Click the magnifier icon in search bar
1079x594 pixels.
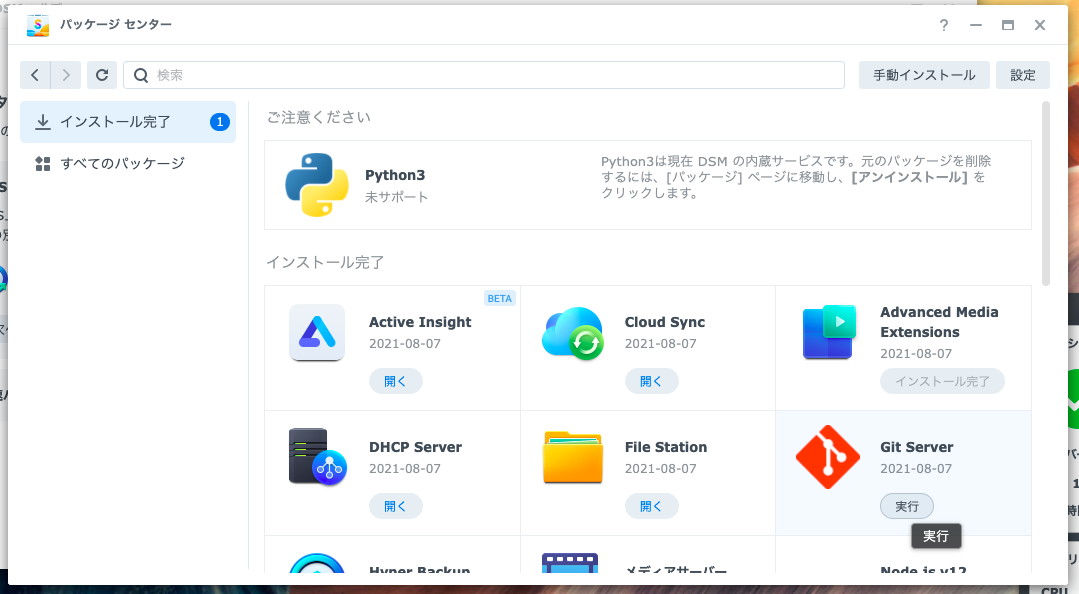click(141, 75)
